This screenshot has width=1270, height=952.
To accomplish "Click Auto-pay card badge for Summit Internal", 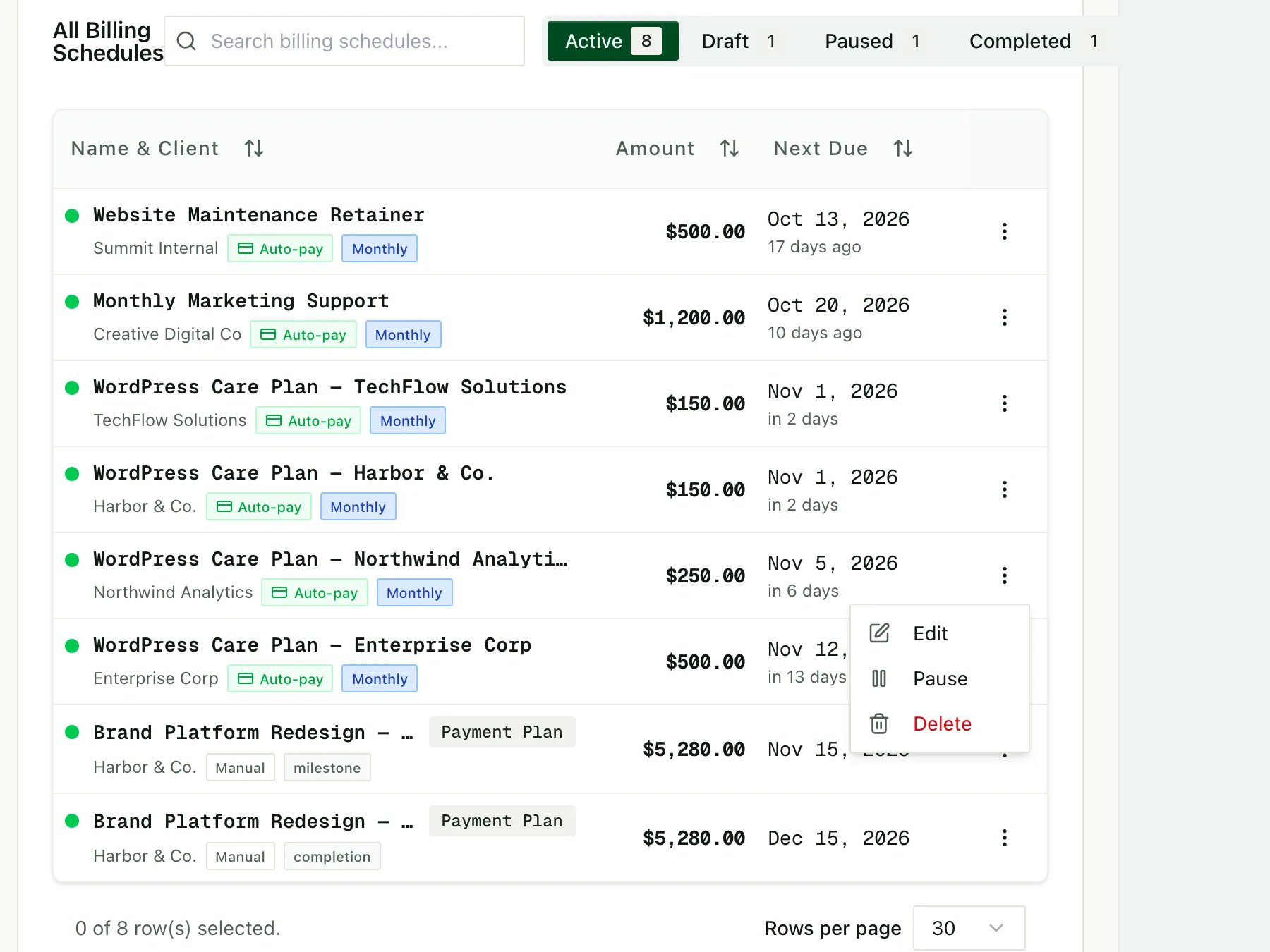I will click(x=280, y=248).
